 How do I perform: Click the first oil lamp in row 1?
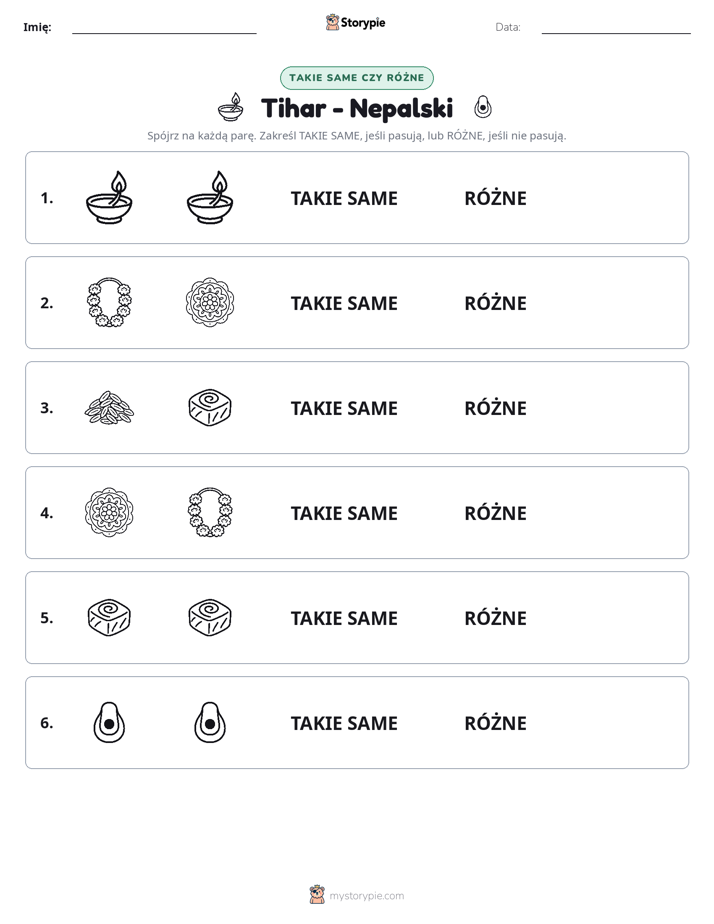pyautogui.click(x=109, y=197)
